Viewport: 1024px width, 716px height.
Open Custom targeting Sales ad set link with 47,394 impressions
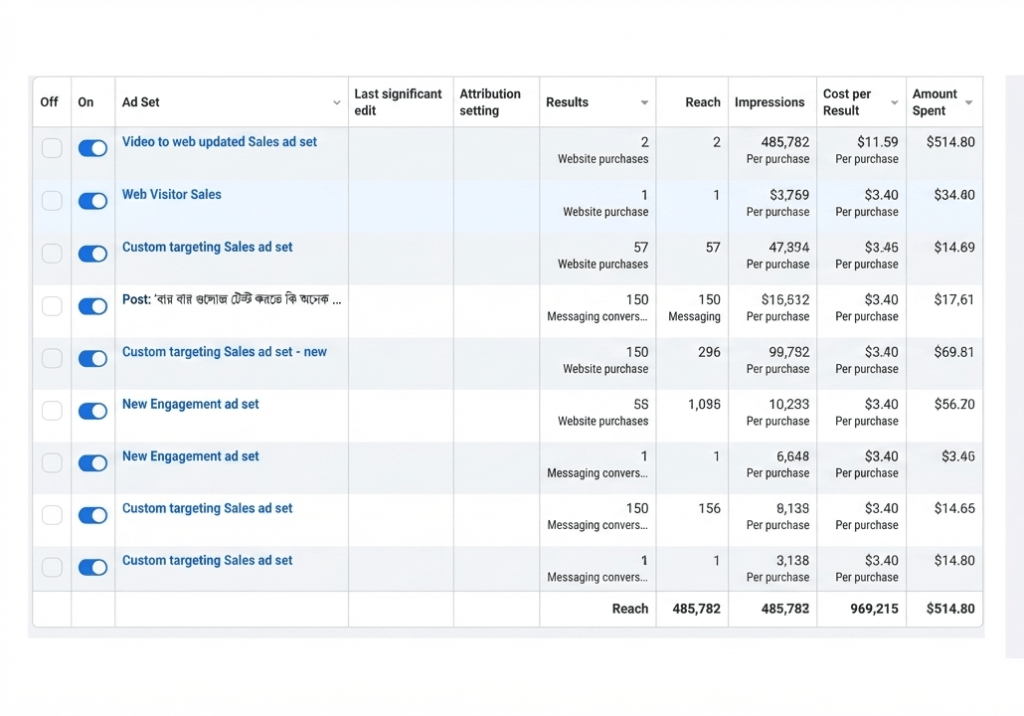[207, 247]
